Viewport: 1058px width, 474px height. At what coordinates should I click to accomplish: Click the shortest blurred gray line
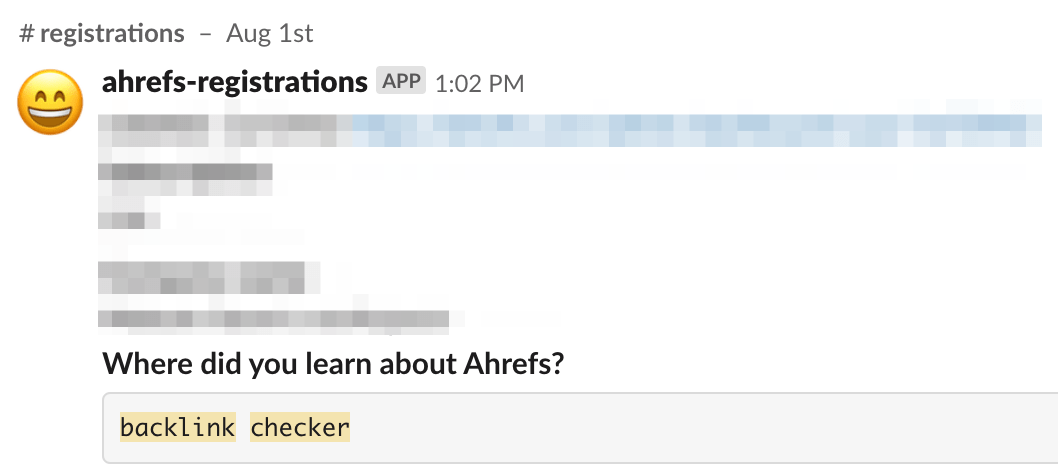(x=130, y=220)
